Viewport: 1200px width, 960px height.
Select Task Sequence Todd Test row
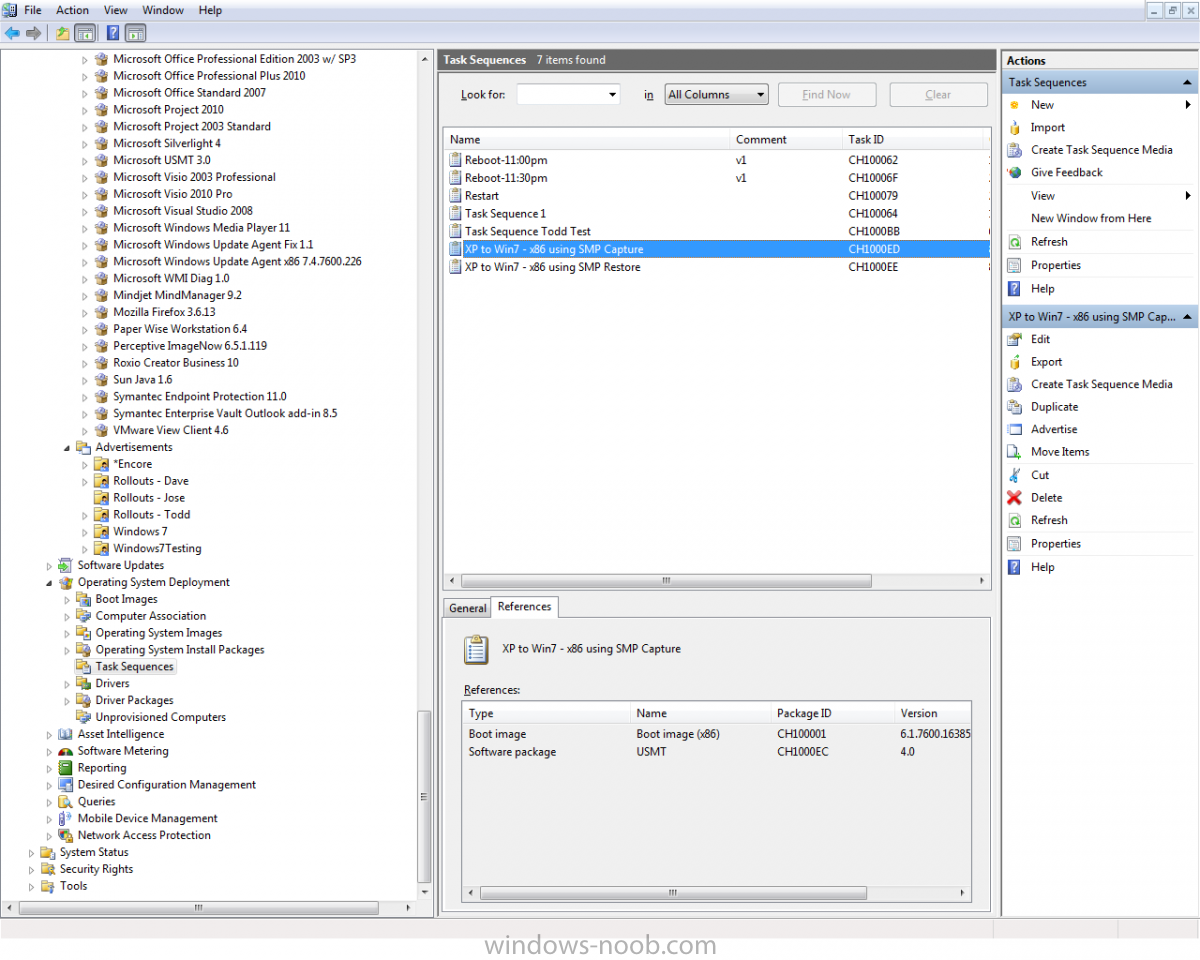click(716, 232)
